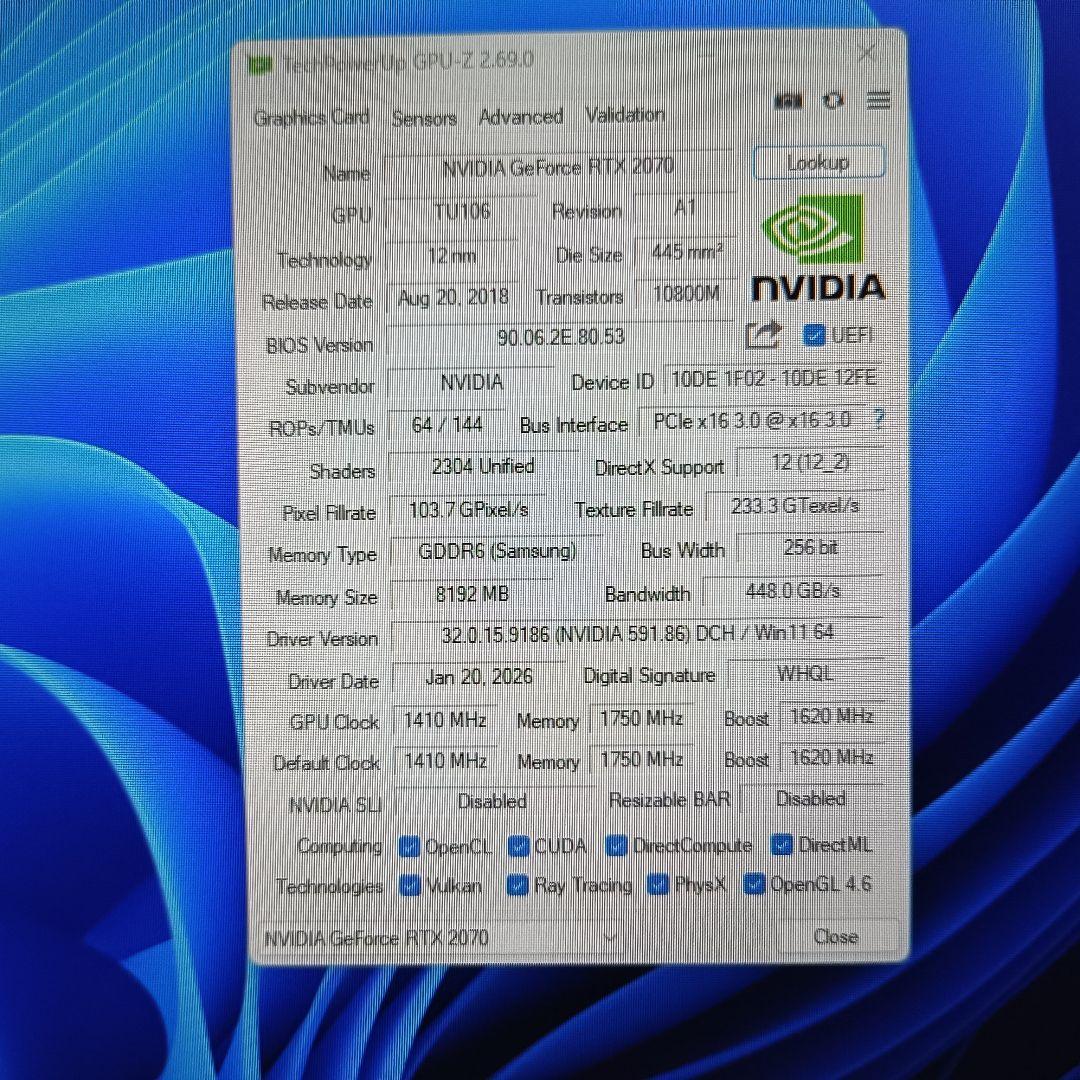
Task: Click the Die Size value 445 mm²
Action: tap(686, 252)
